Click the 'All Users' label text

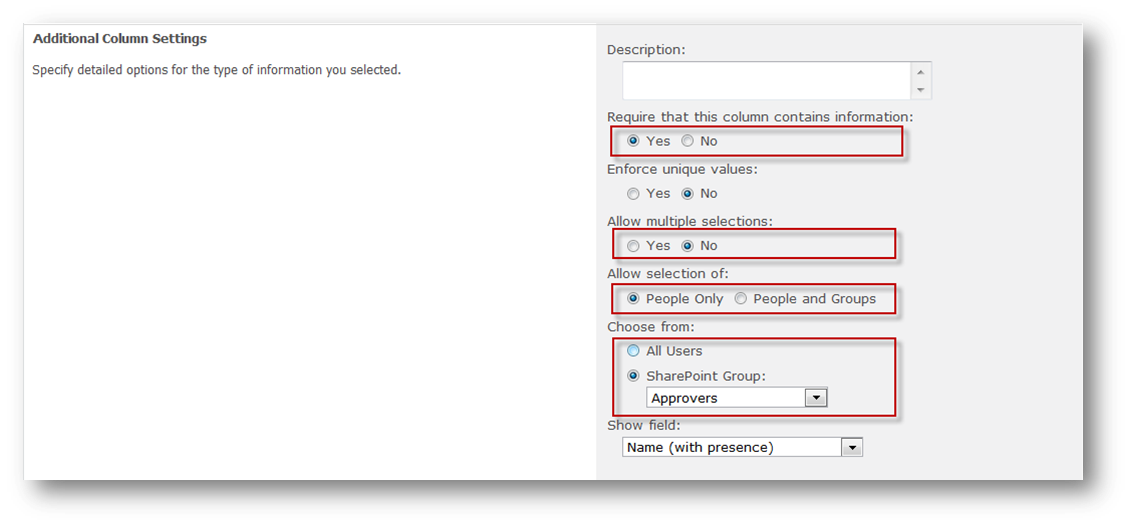(x=674, y=351)
